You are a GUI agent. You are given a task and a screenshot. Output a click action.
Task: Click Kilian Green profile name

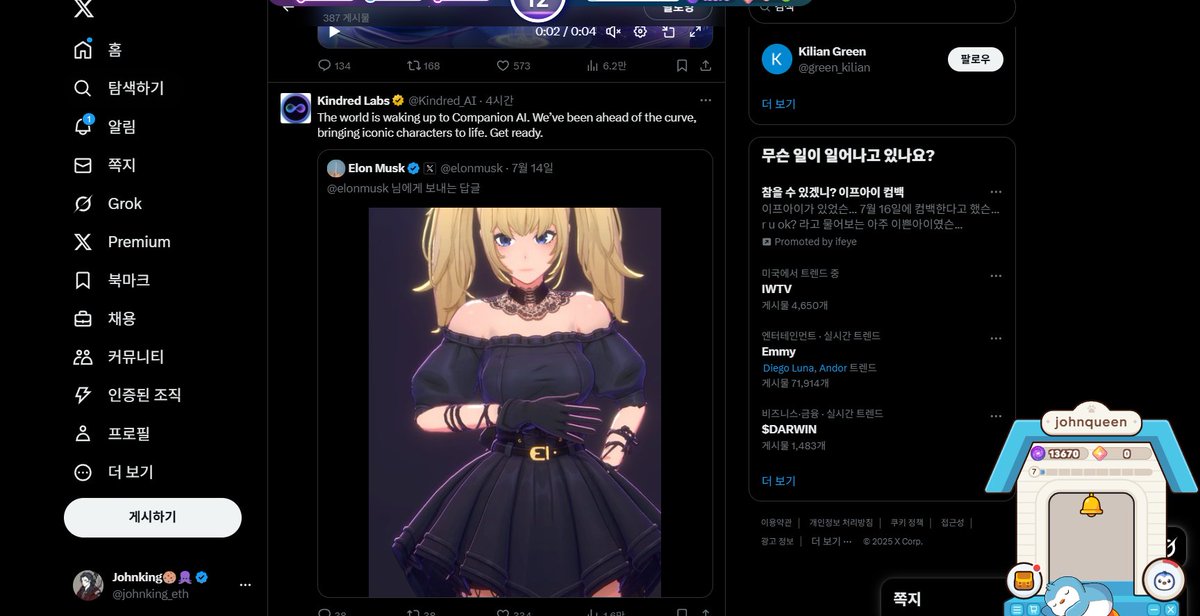pos(832,52)
